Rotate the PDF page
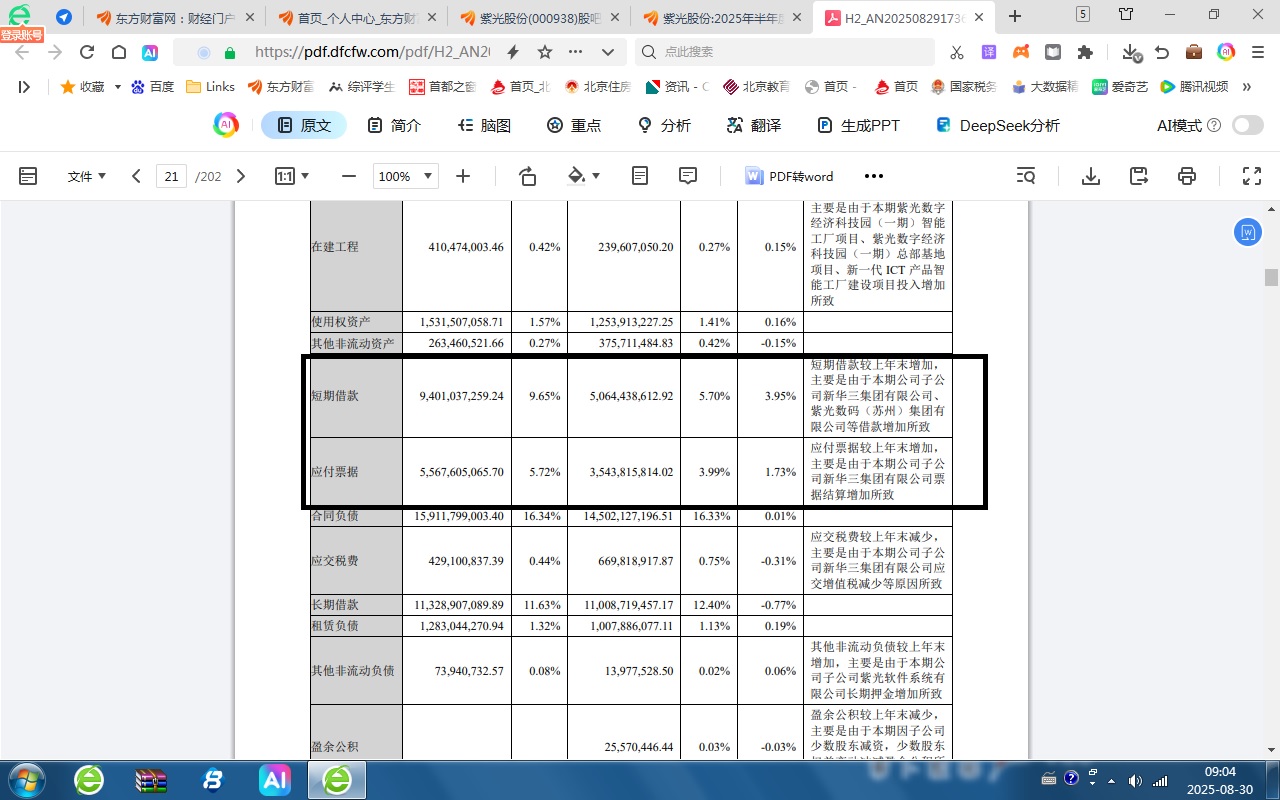Image resolution: width=1280 pixels, height=800 pixels. [528, 176]
